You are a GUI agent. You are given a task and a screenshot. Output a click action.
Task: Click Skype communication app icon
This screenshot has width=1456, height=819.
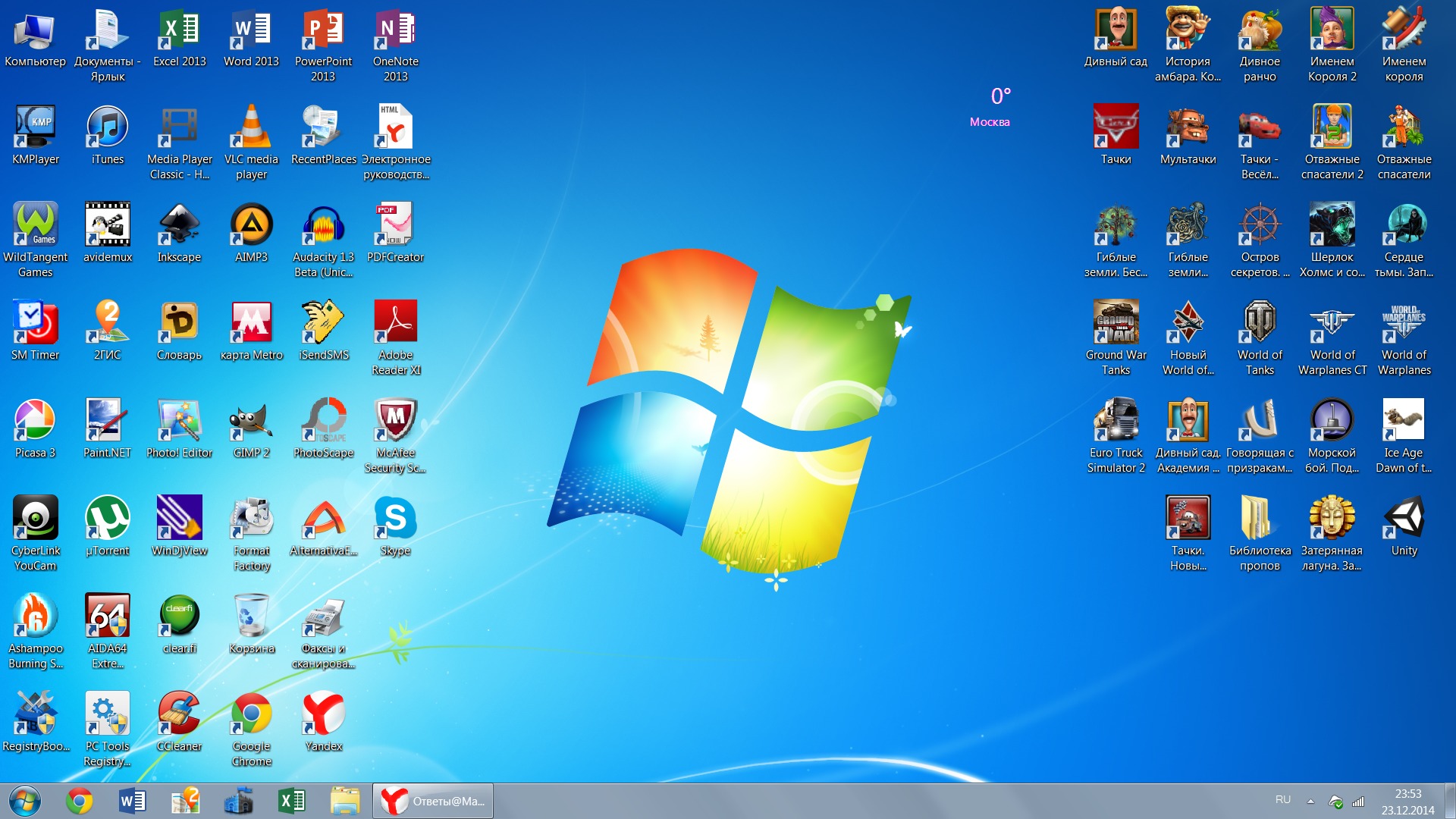coord(397,520)
